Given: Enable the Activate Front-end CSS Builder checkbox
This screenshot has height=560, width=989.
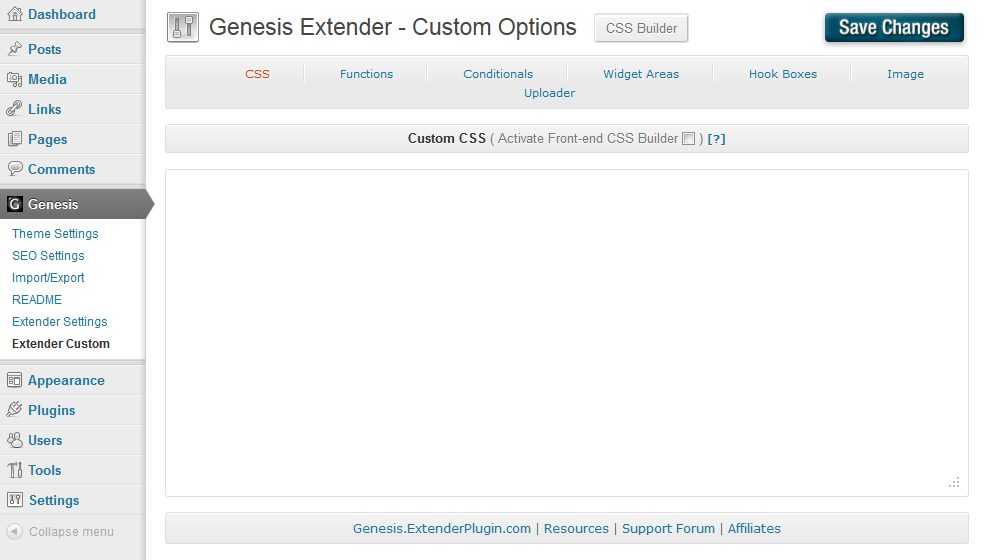Looking at the screenshot, I should click(x=688, y=139).
